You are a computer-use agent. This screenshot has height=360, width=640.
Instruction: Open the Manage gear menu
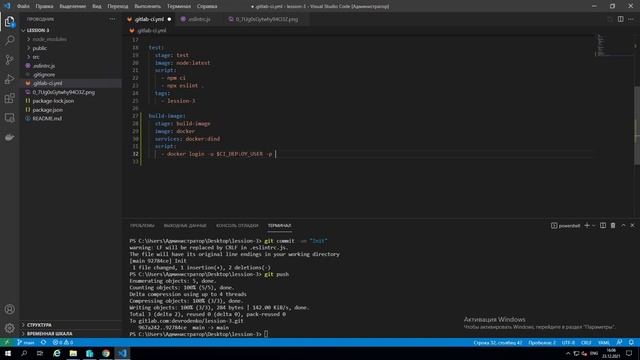point(9,328)
